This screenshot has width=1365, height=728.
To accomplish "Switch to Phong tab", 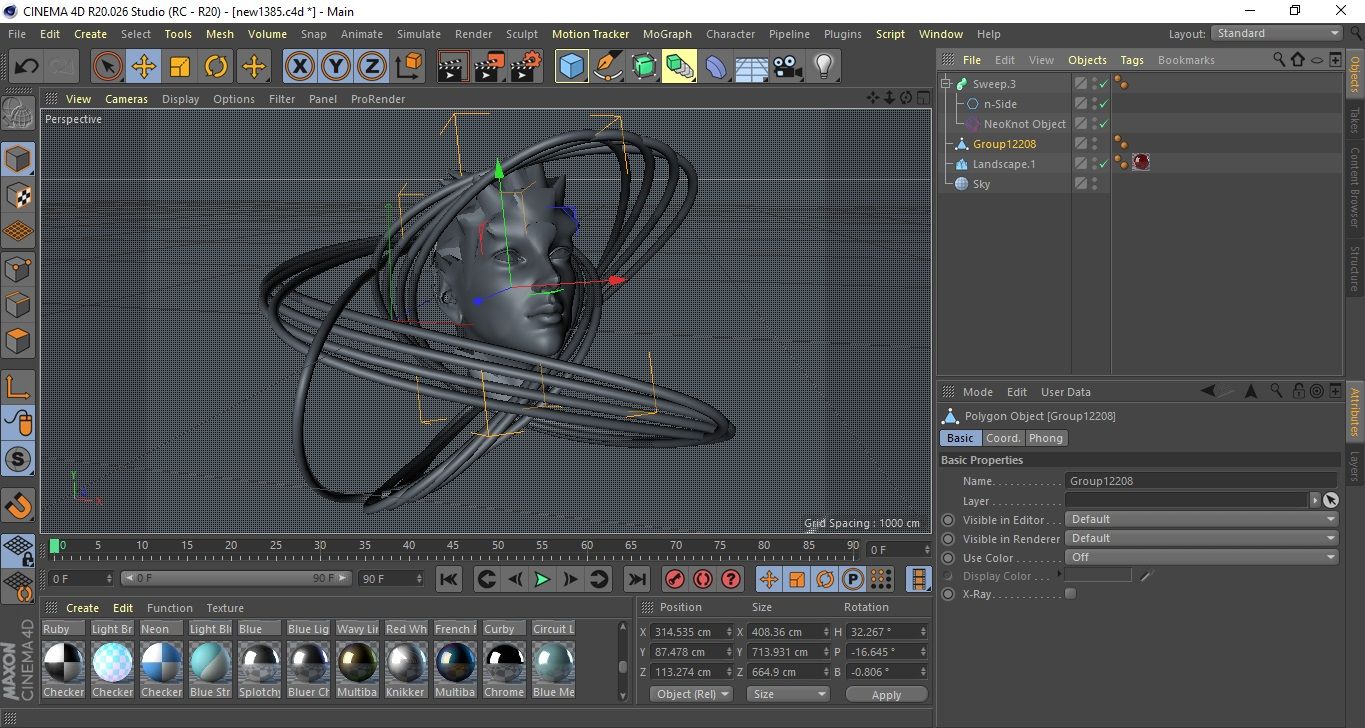I will pos(1046,438).
